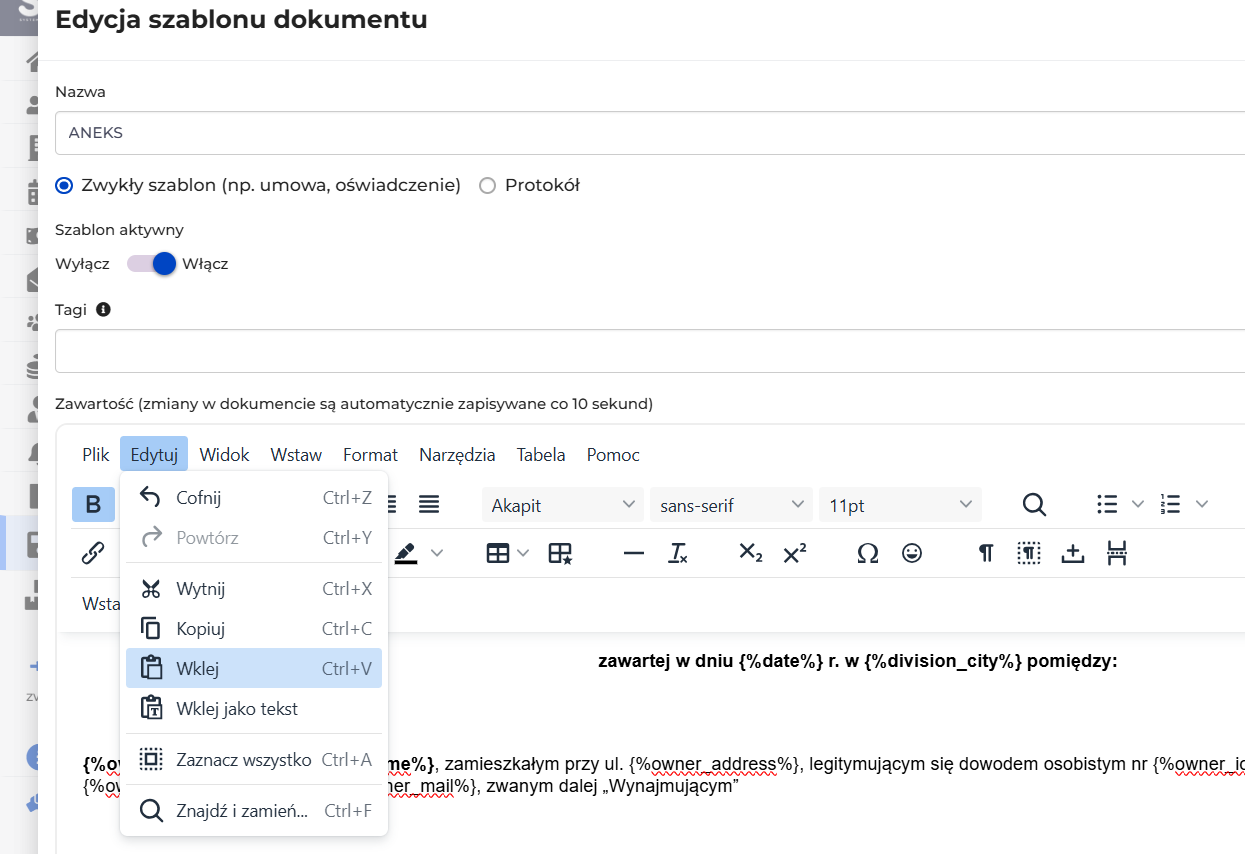Open the special characters omega dialog
Image resolution: width=1245 pixels, height=854 pixels.
(867, 553)
